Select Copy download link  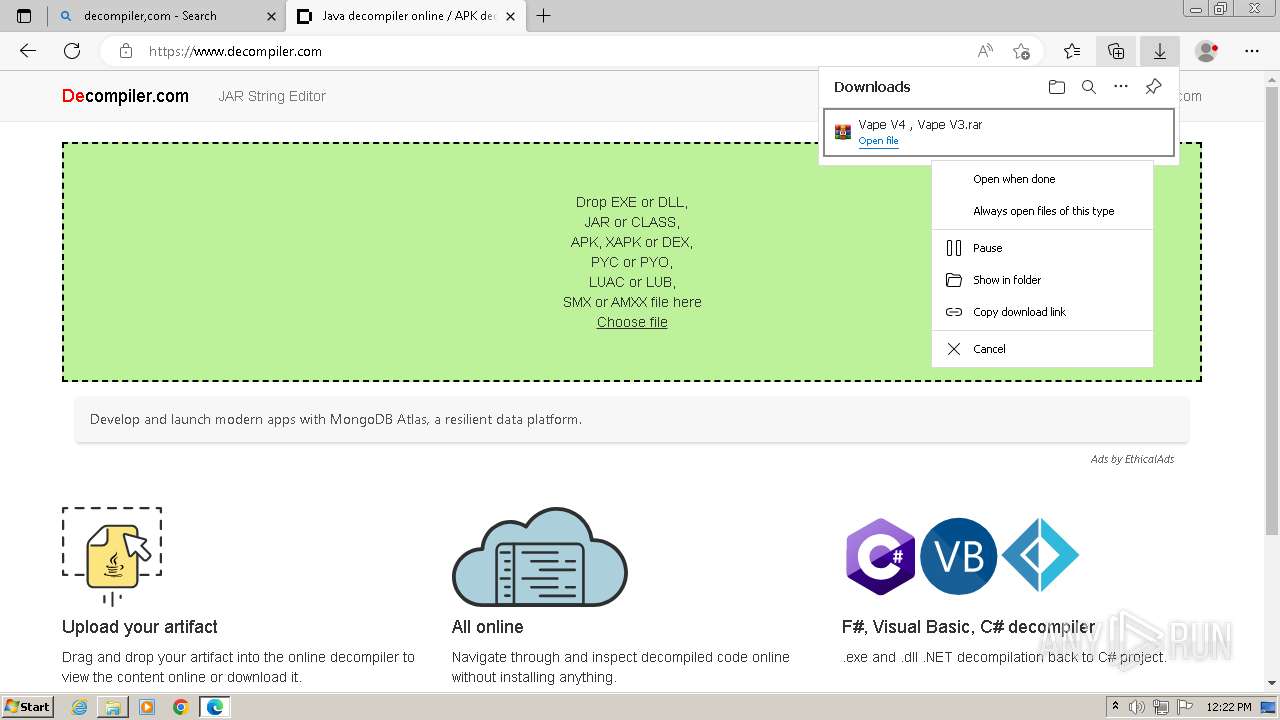click(1042, 312)
